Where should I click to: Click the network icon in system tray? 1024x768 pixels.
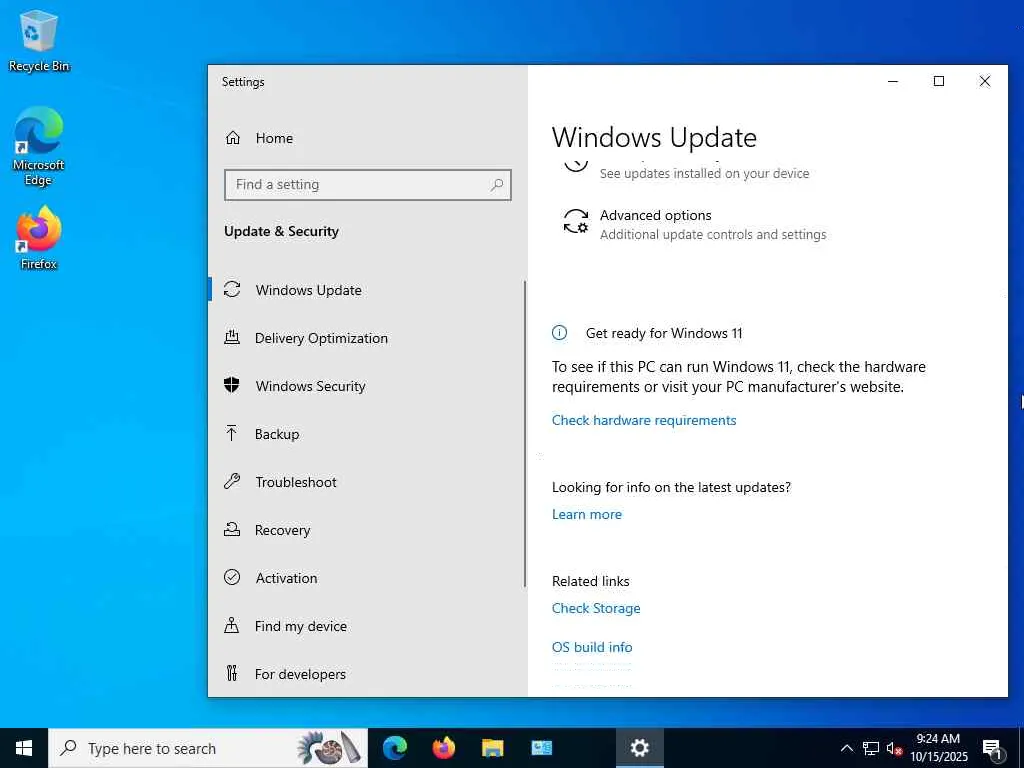click(871, 748)
